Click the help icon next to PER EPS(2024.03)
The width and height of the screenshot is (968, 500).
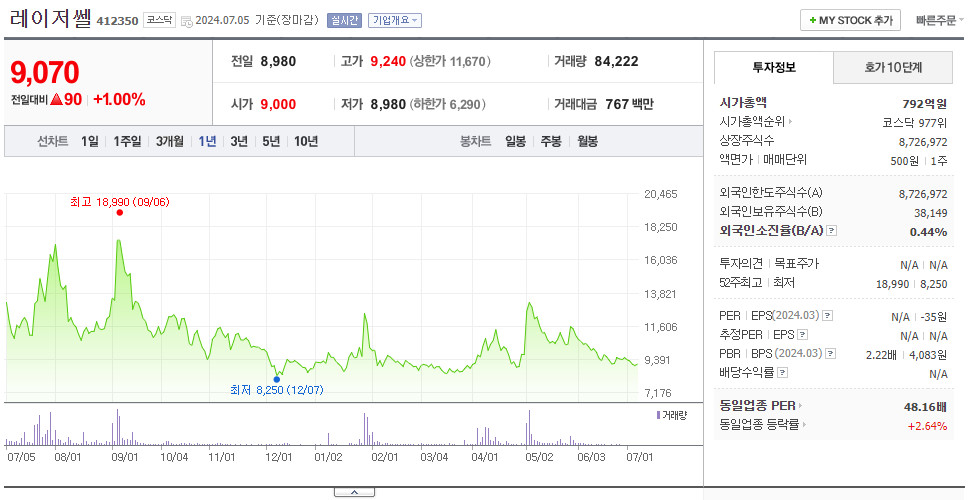tap(828, 316)
